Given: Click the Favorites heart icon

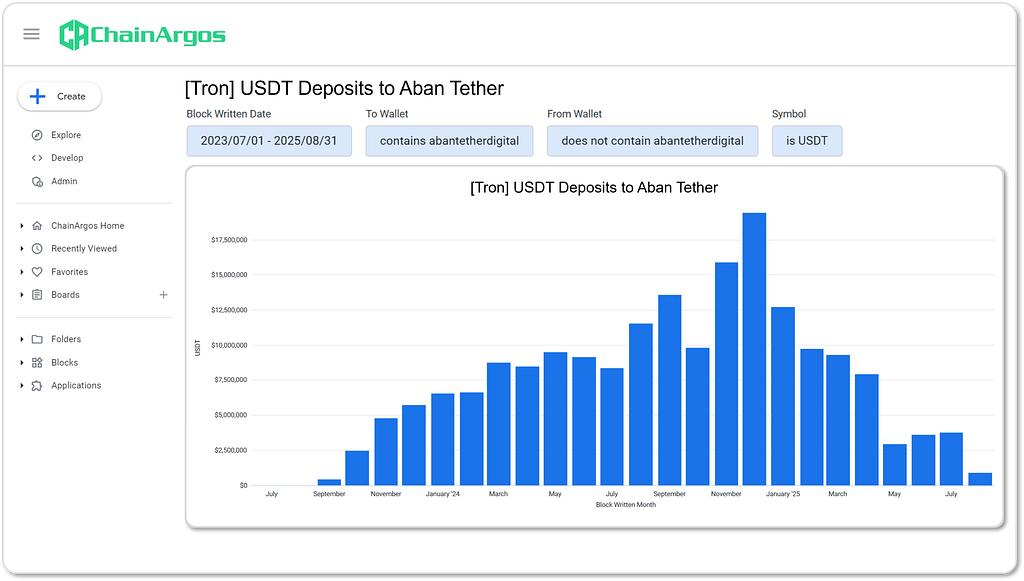Looking at the screenshot, I should click(37, 272).
